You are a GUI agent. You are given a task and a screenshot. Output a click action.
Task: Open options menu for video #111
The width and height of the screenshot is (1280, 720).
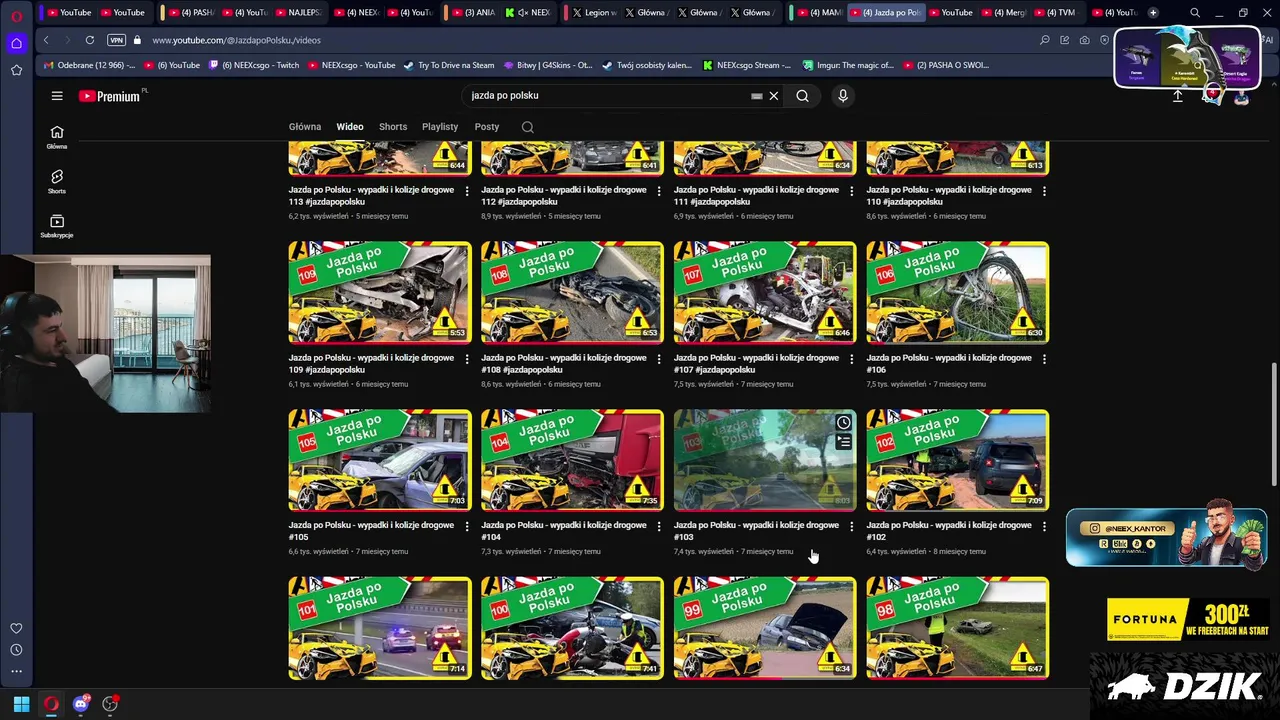[852, 191]
